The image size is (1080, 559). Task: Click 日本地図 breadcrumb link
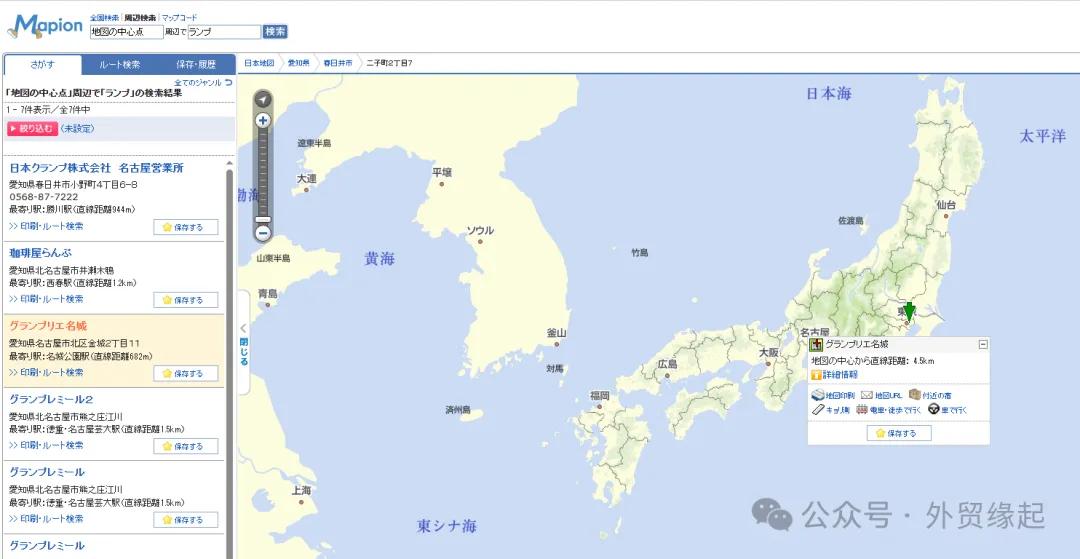click(259, 63)
